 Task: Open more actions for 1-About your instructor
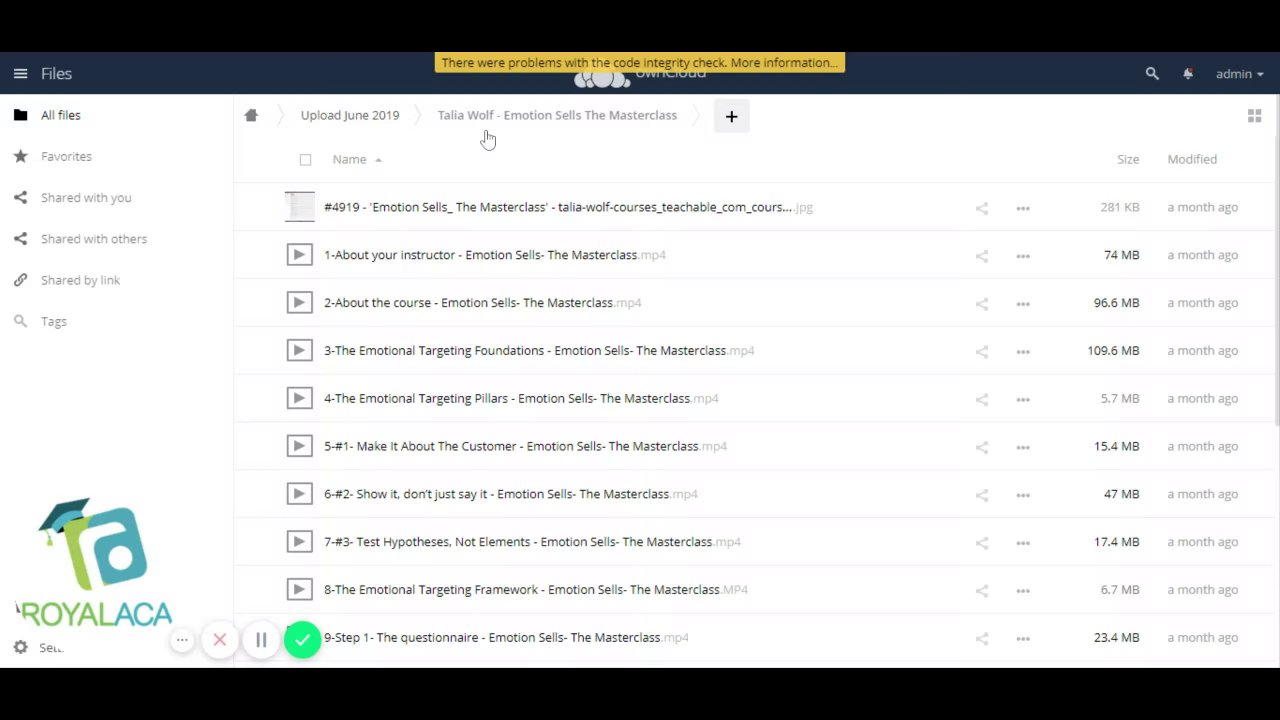(x=1023, y=256)
